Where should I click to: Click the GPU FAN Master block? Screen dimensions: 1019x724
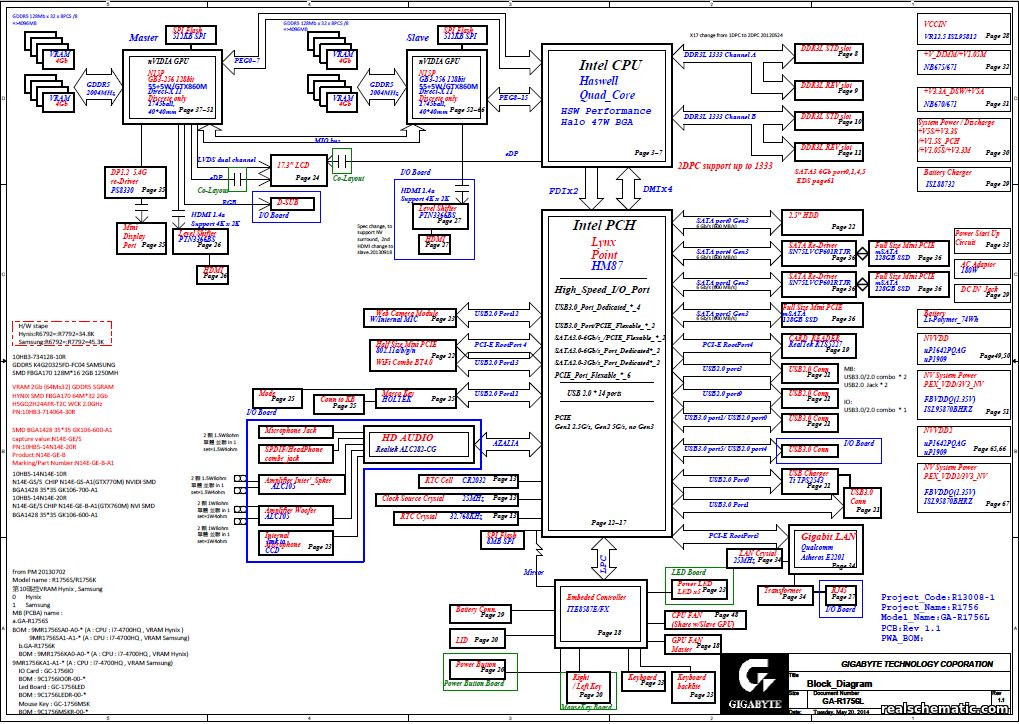coord(693,645)
